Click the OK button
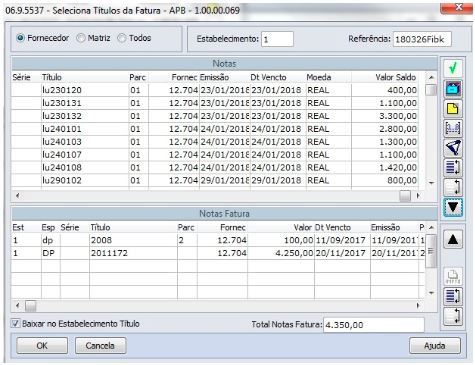 (42, 346)
